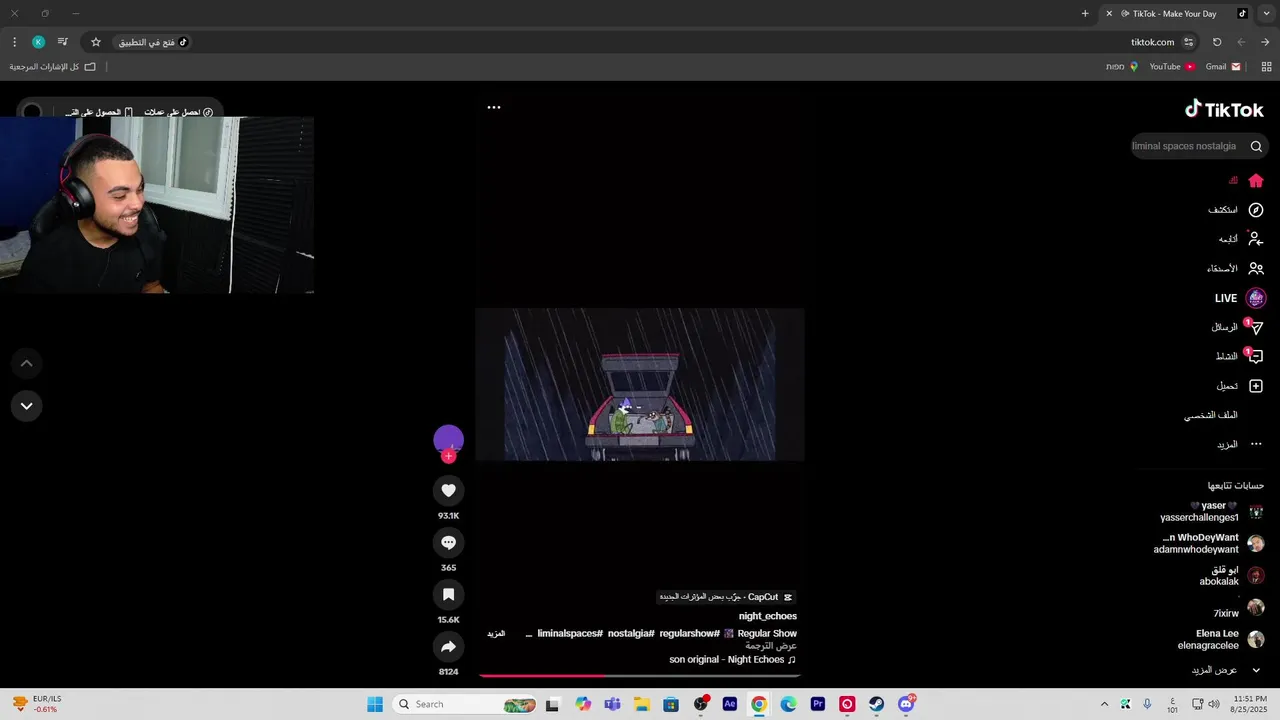1280x720 pixels.
Task: Click Get coins (احصل على عملات) button
Action: (x=179, y=112)
